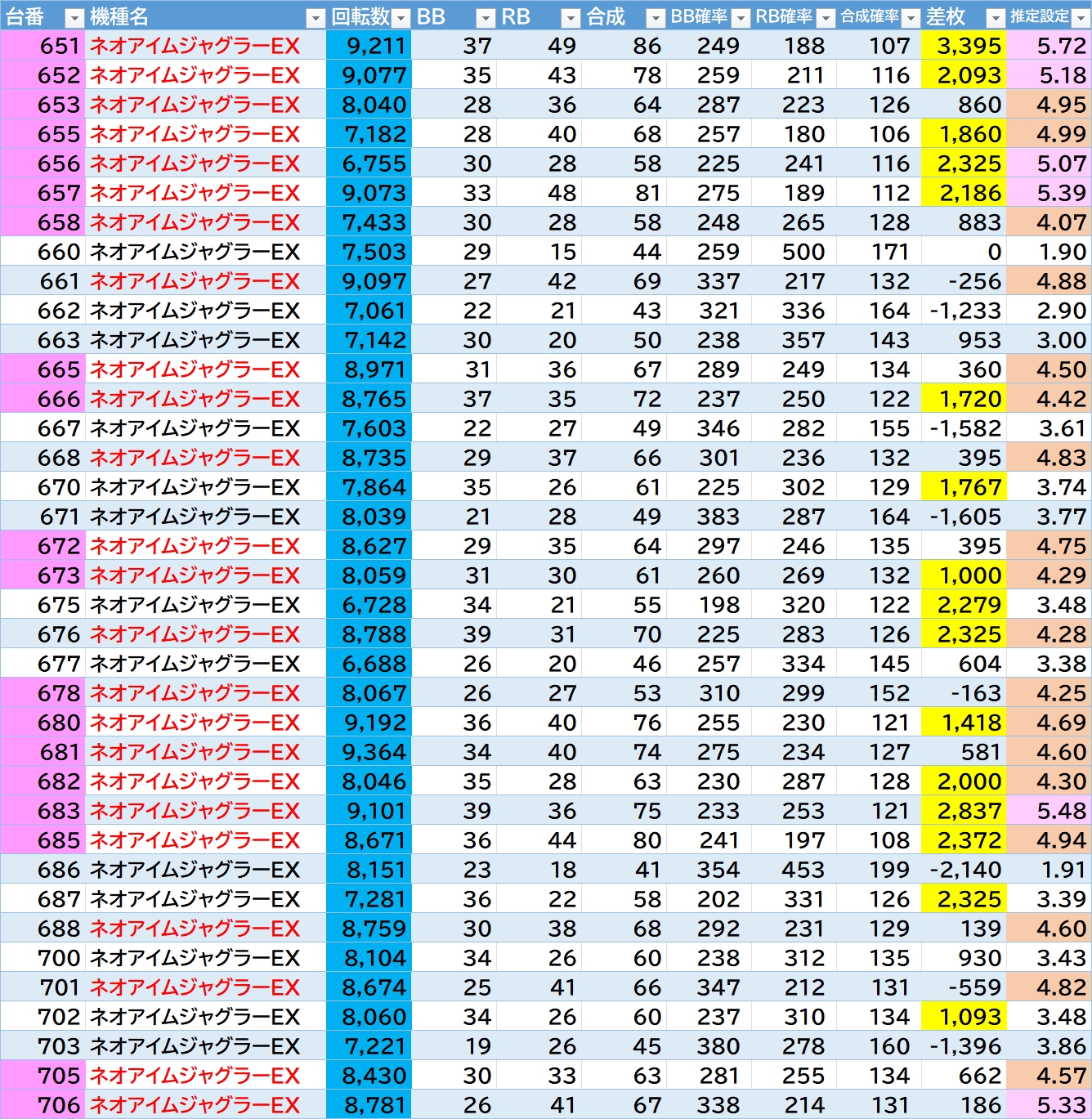Click the 推定設定 value 1.91
The image size is (1092, 1119).
tap(1049, 870)
